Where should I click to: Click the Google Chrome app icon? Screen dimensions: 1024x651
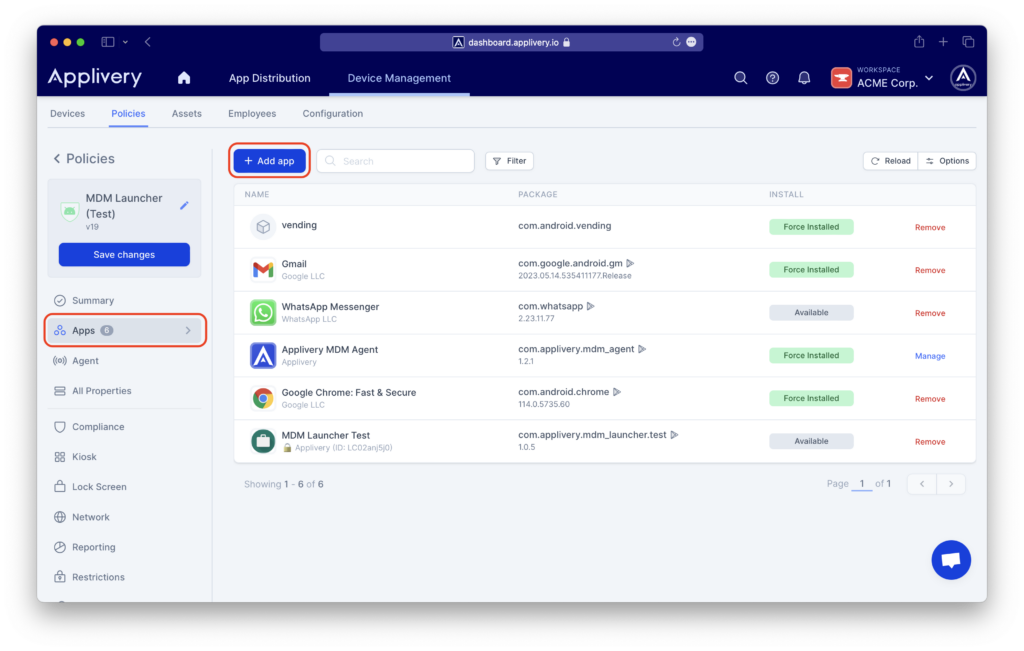click(263, 398)
